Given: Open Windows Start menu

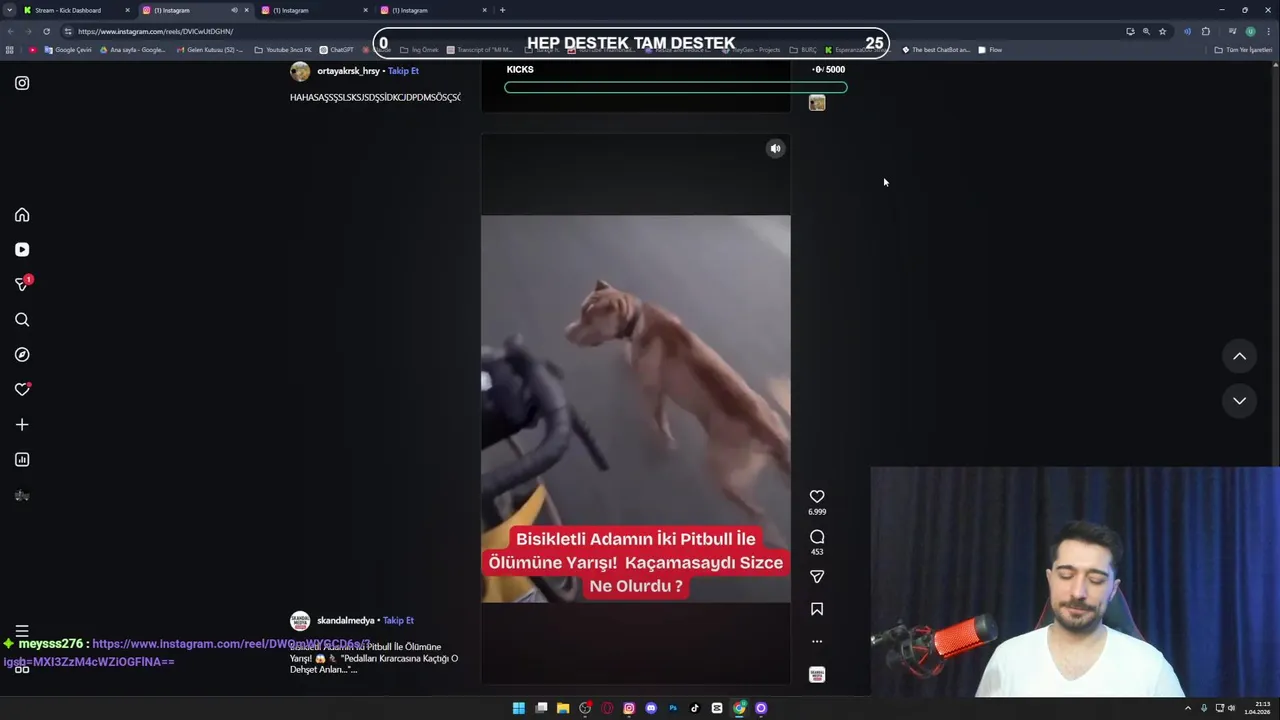Looking at the screenshot, I should pyautogui.click(x=519, y=708).
